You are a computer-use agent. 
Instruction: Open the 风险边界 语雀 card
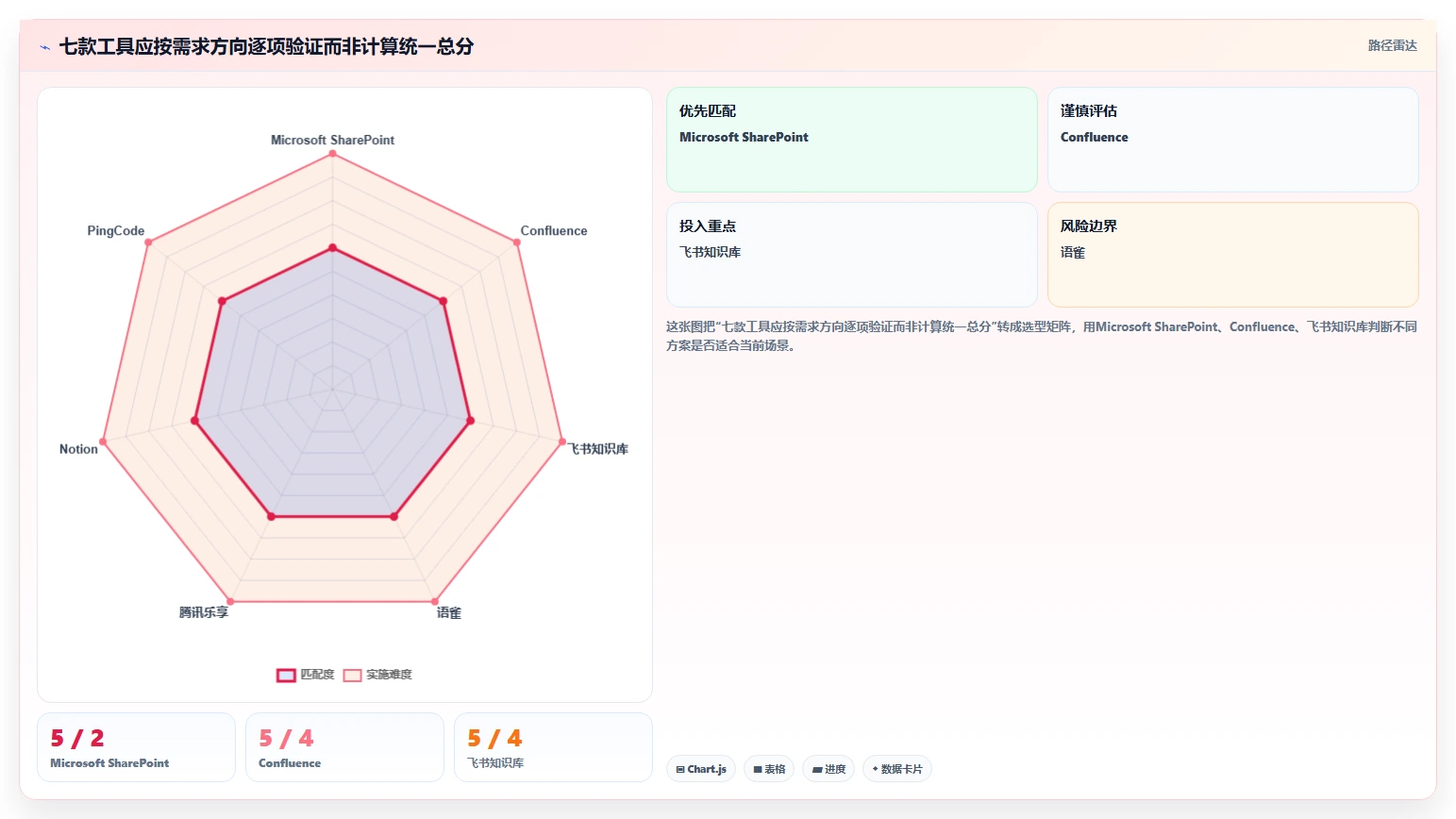click(x=1233, y=255)
